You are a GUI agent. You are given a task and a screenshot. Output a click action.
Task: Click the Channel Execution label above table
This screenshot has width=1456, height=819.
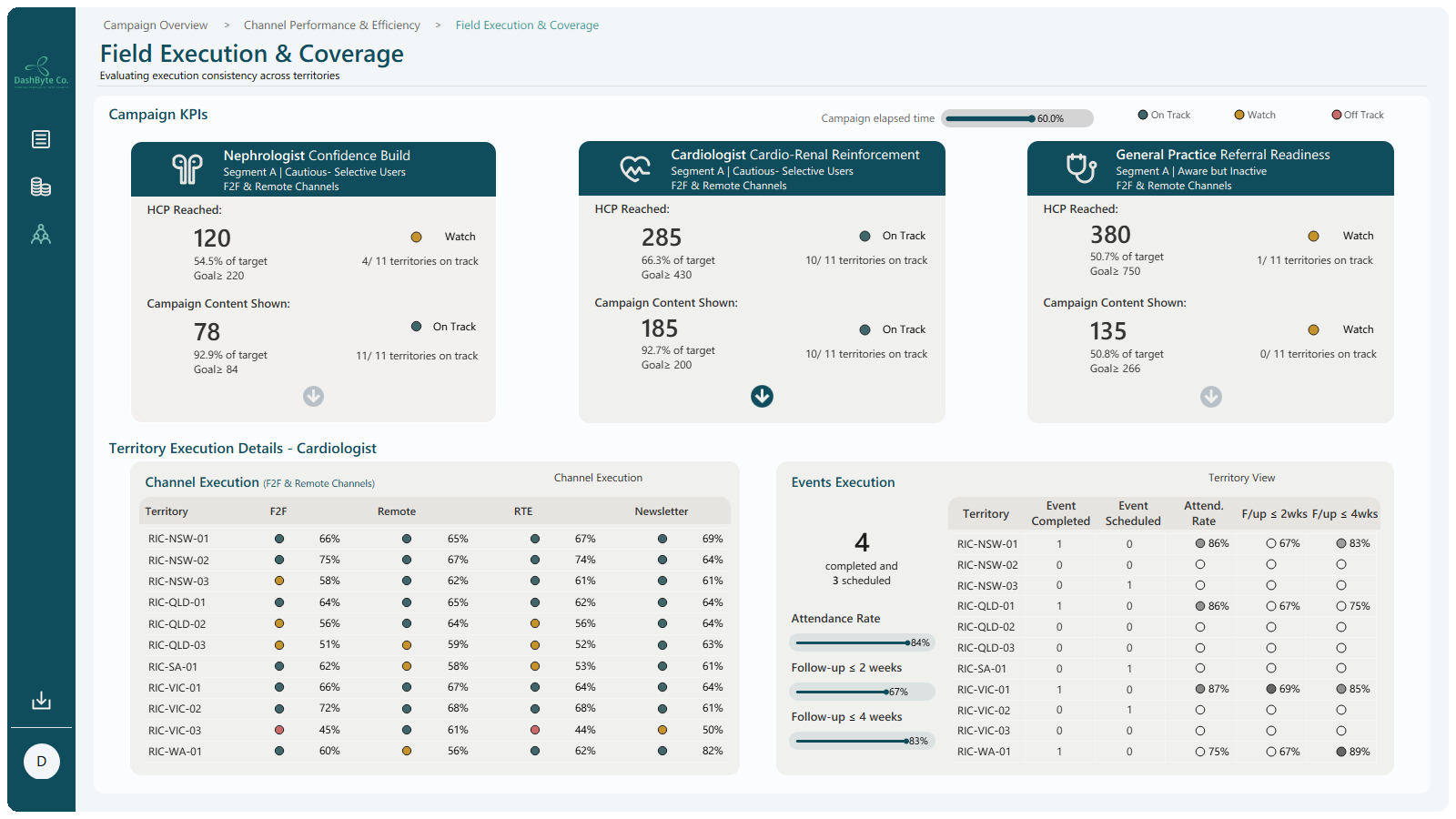[598, 478]
